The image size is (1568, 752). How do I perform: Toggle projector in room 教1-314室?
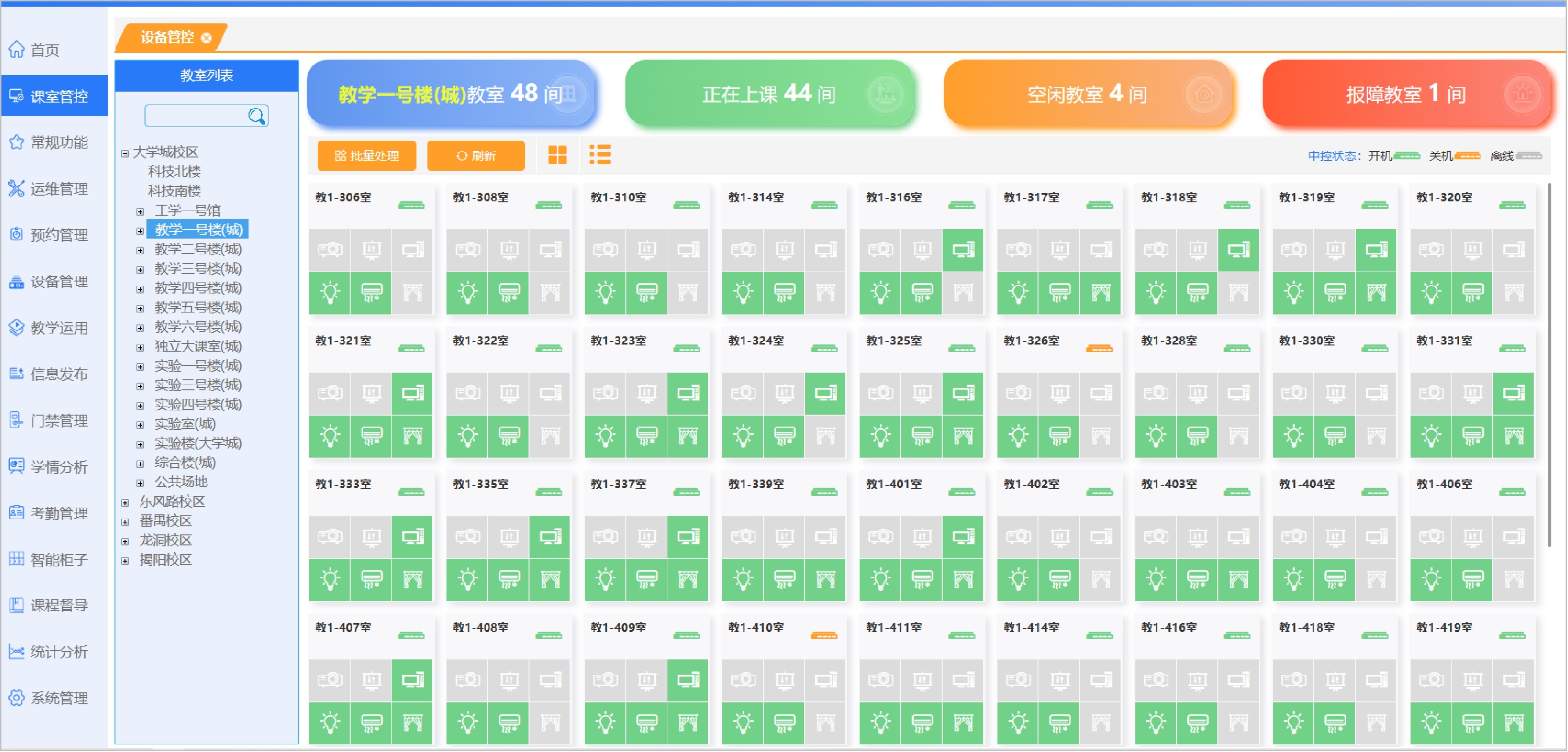pyautogui.click(x=743, y=250)
